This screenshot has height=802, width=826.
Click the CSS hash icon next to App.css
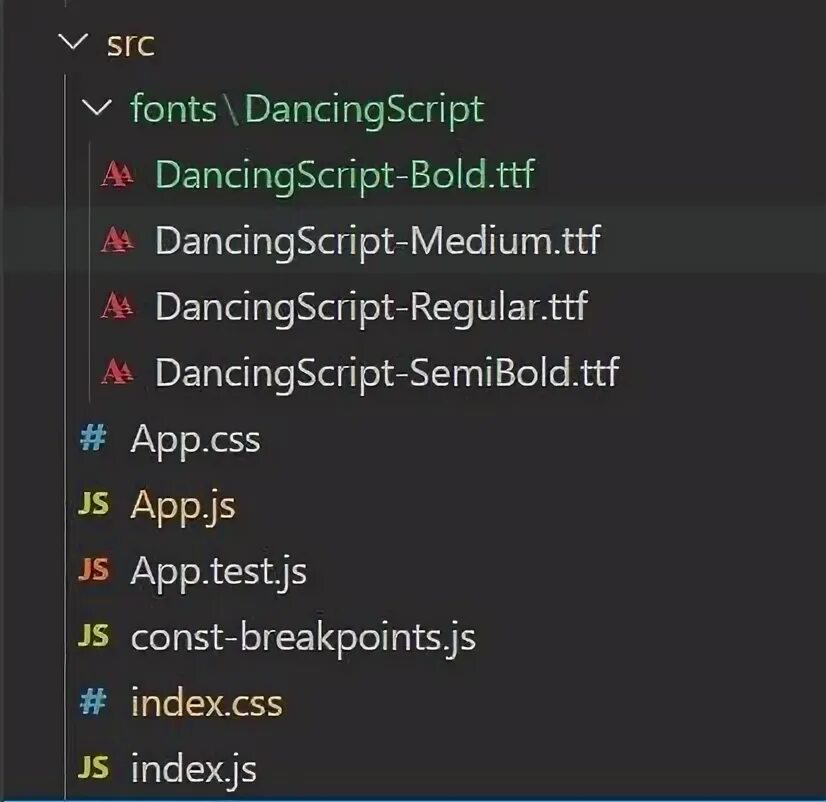pos(93,438)
